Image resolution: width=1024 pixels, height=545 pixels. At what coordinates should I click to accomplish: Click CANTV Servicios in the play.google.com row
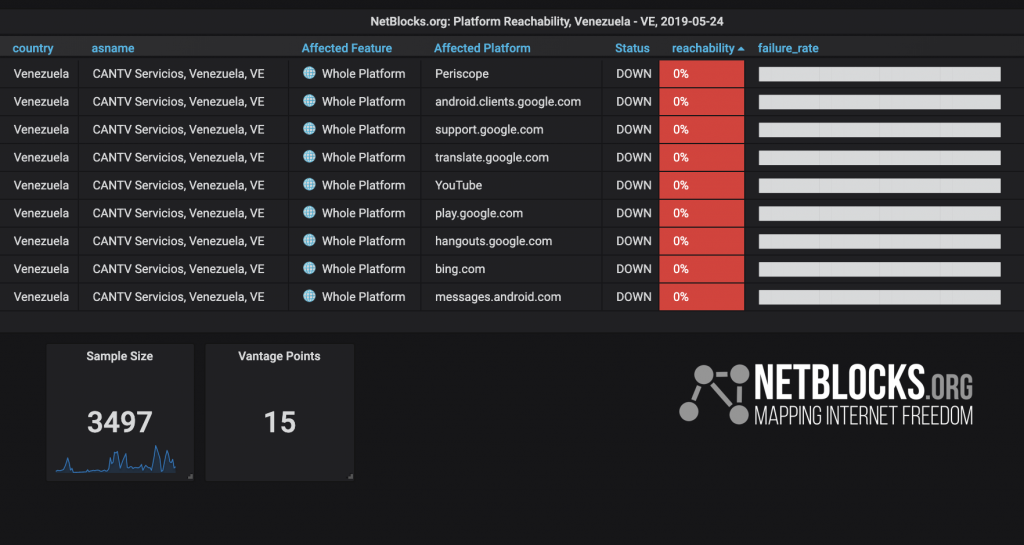click(x=178, y=213)
